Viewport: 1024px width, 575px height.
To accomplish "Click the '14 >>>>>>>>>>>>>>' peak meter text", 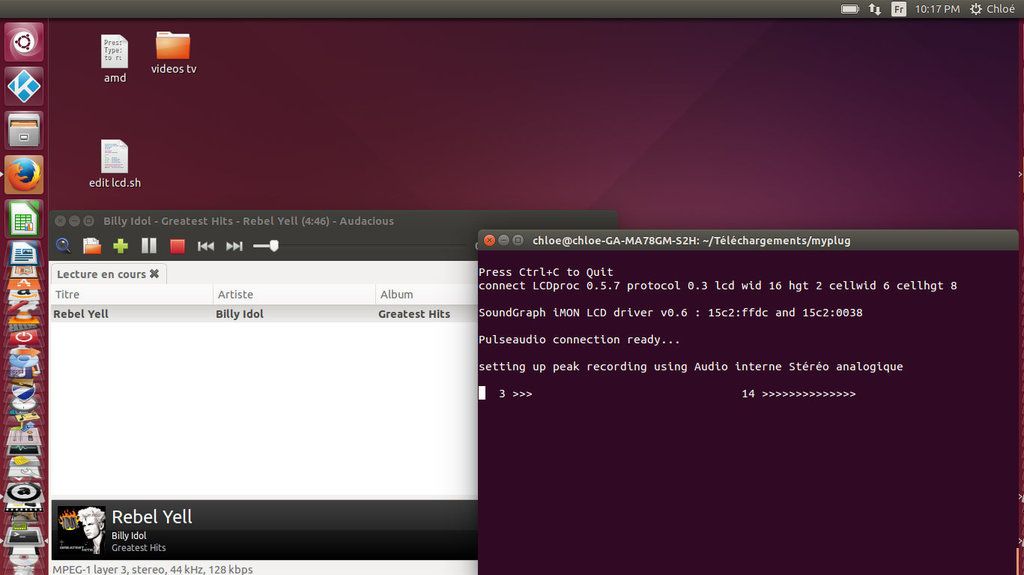I will point(798,393).
